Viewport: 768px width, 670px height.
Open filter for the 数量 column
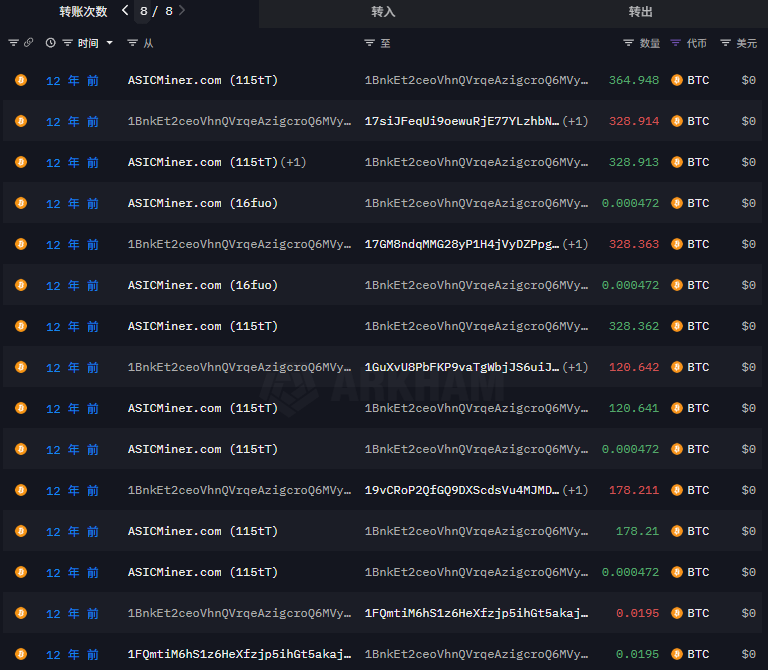(628, 43)
